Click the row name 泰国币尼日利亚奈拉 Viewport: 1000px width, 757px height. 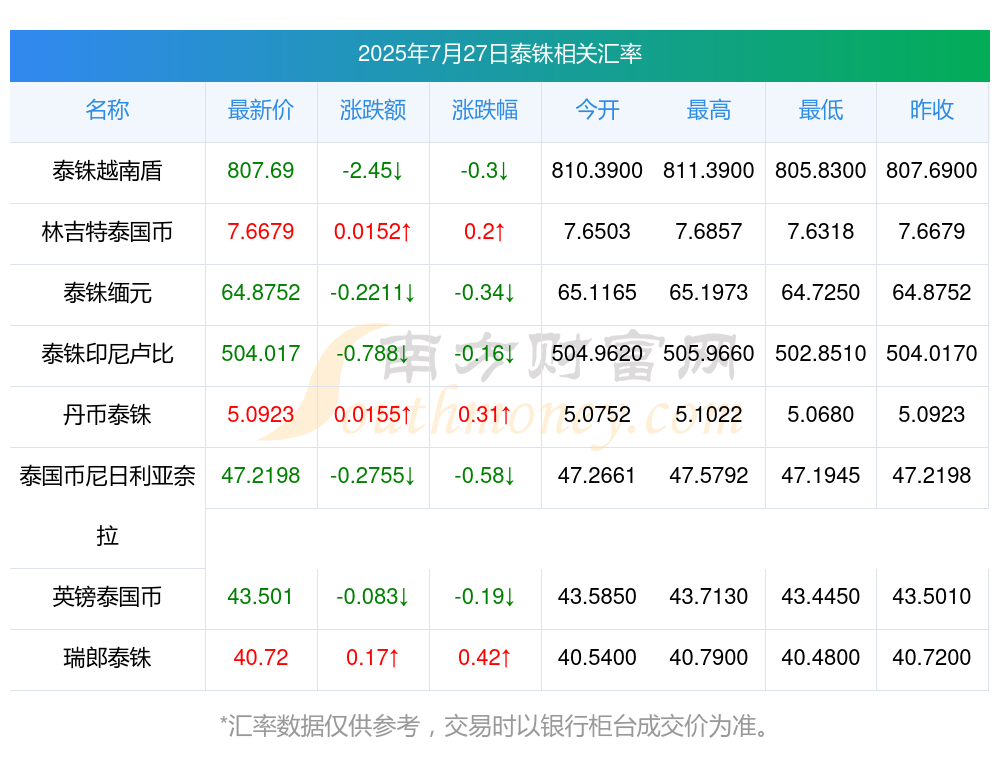107,506
